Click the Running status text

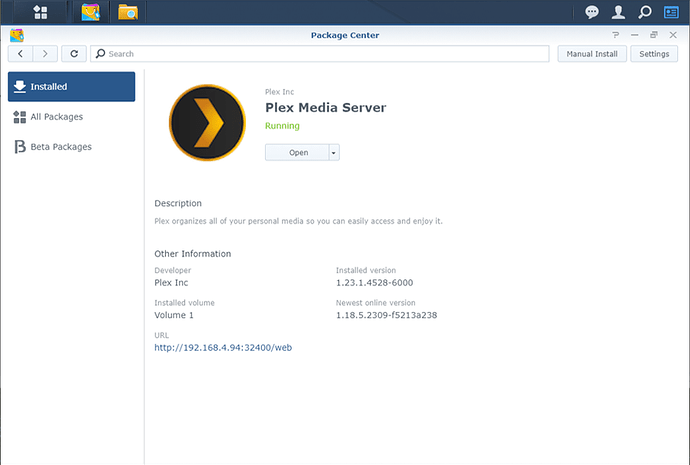pos(282,126)
